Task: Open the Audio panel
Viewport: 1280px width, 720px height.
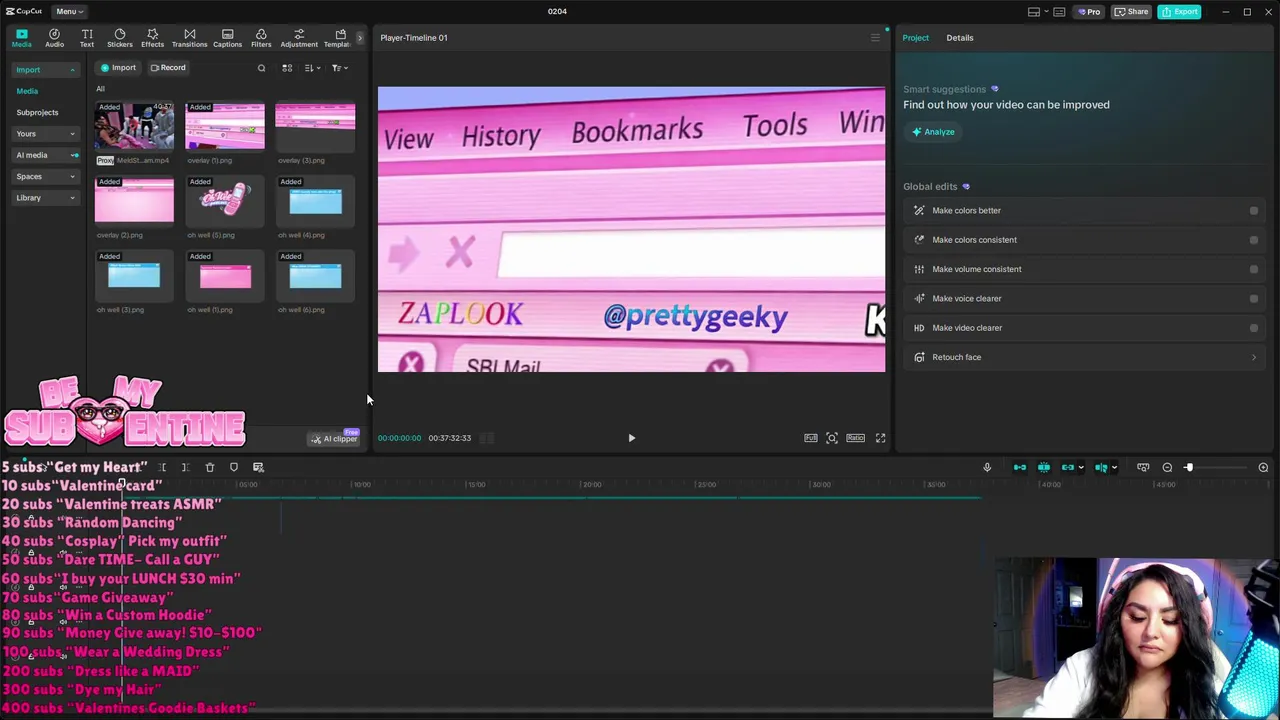Action: click(x=54, y=38)
